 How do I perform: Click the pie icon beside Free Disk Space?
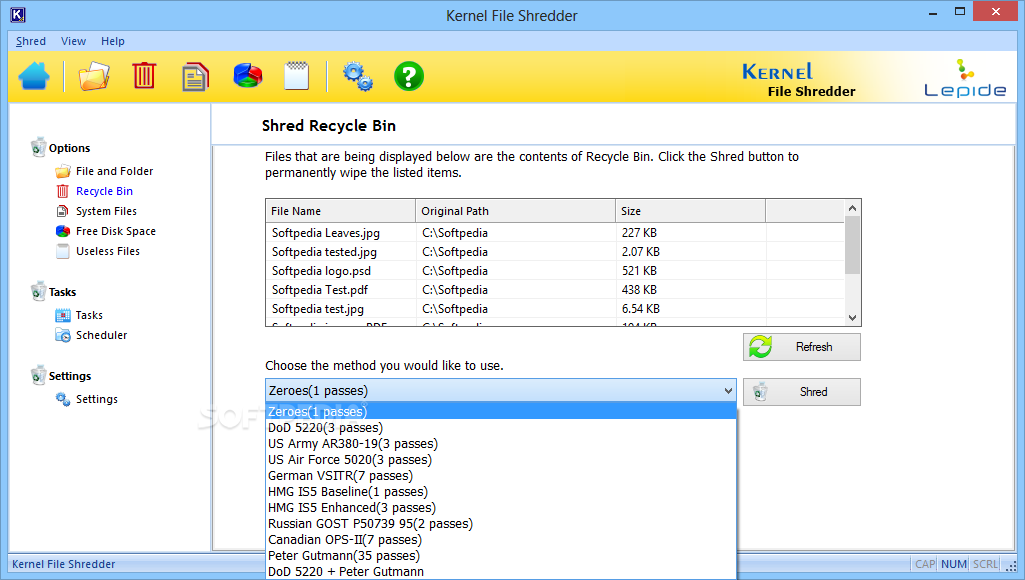click(63, 231)
